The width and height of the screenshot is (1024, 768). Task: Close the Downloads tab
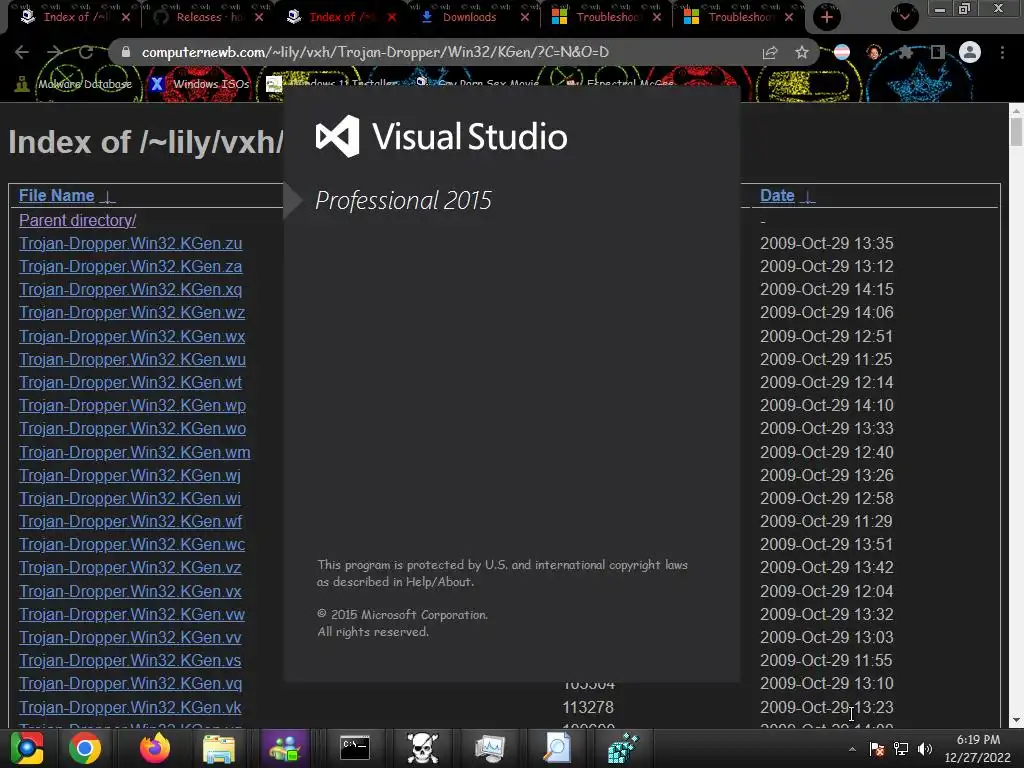524,17
